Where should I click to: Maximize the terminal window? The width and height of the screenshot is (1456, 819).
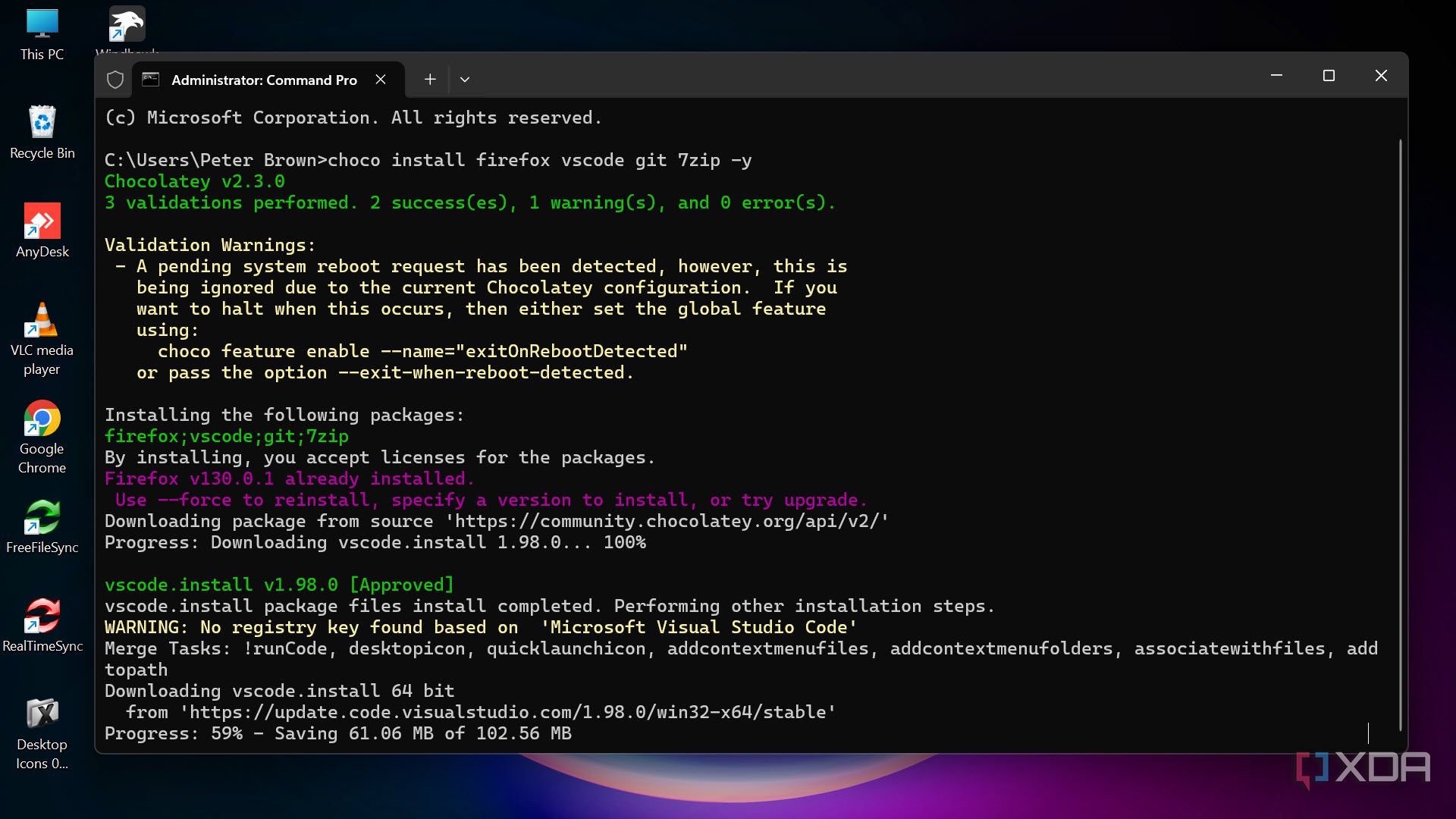pos(1329,76)
